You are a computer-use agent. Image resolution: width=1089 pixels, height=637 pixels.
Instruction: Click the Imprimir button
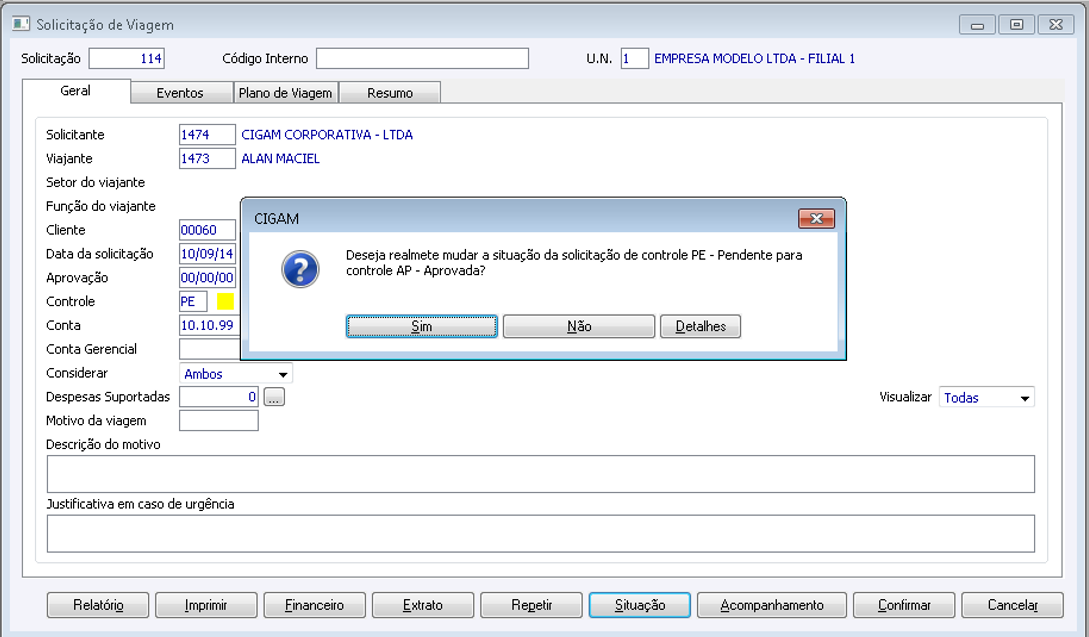click(206, 605)
